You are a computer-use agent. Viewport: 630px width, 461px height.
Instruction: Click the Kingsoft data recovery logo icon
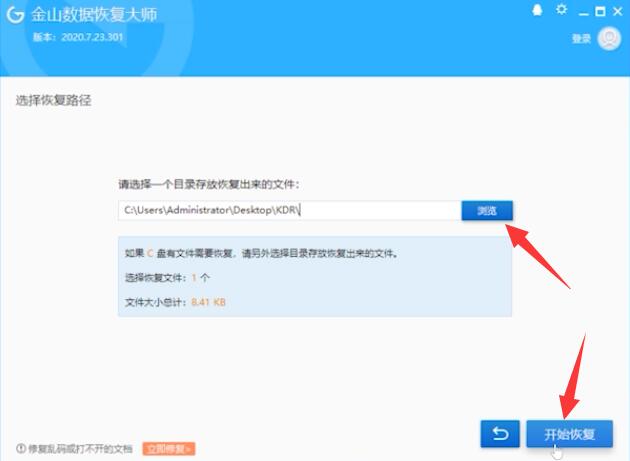tap(15, 15)
